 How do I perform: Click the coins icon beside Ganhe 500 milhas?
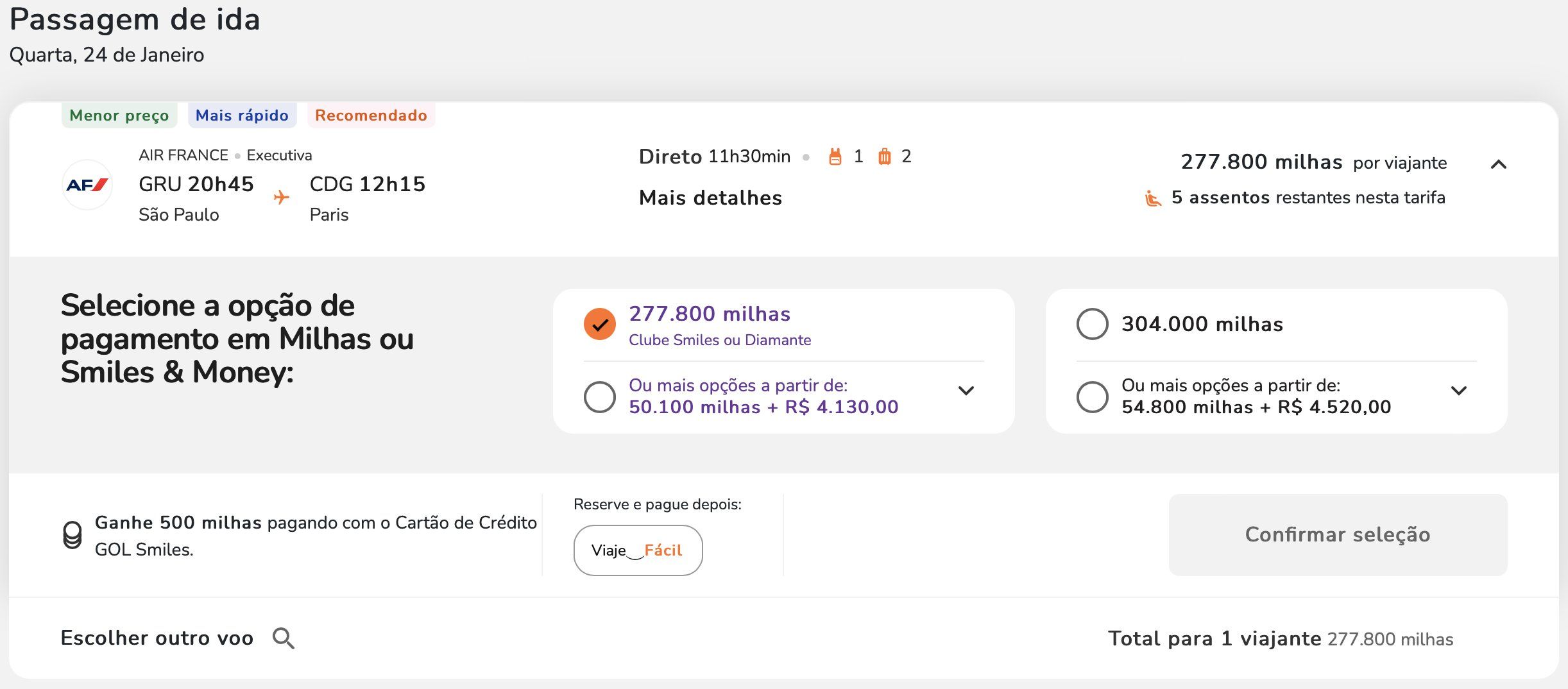coord(72,535)
